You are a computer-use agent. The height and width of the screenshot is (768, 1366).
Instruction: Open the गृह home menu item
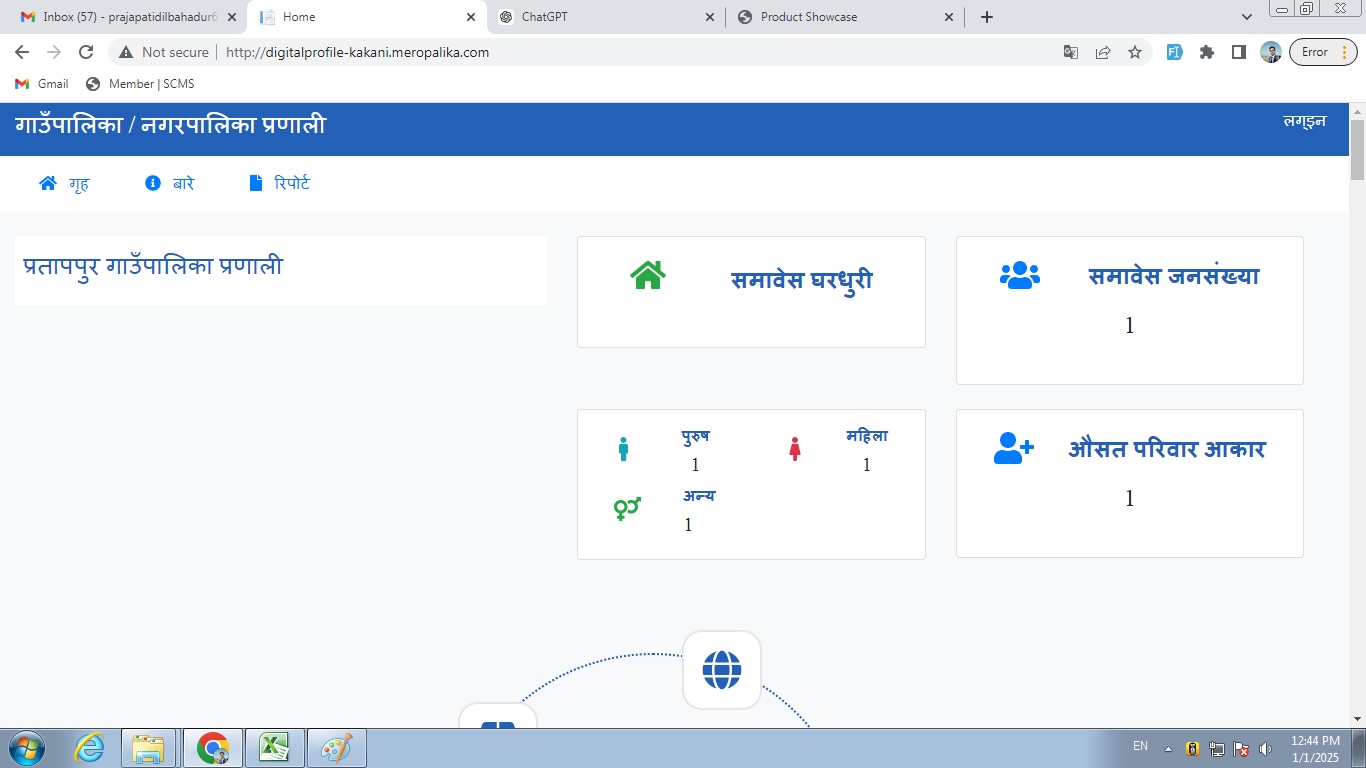[64, 184]
